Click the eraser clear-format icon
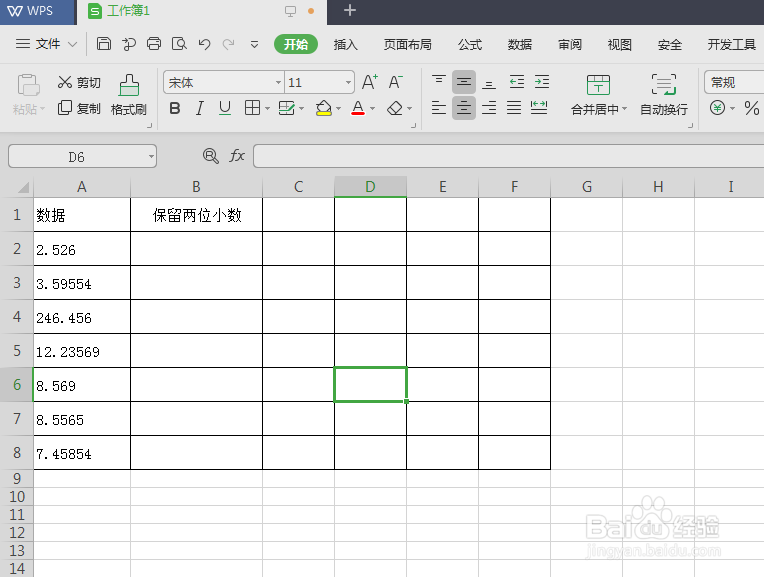 point(395,108)
